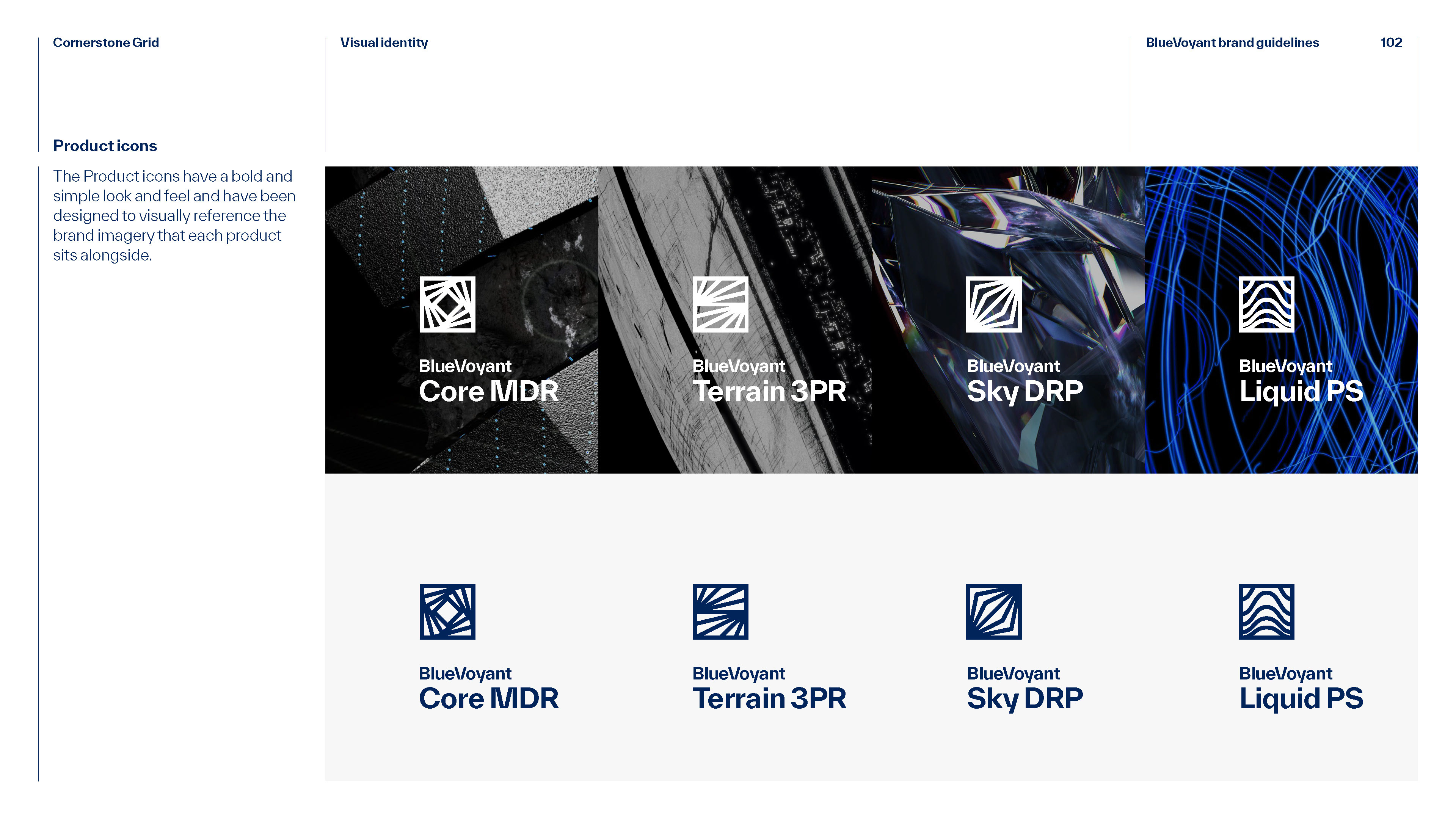The width and height of the screenshot is (1456, 819).
Task: Select the navy 'Liquid PS' title text
Action: click(1301, 700)
